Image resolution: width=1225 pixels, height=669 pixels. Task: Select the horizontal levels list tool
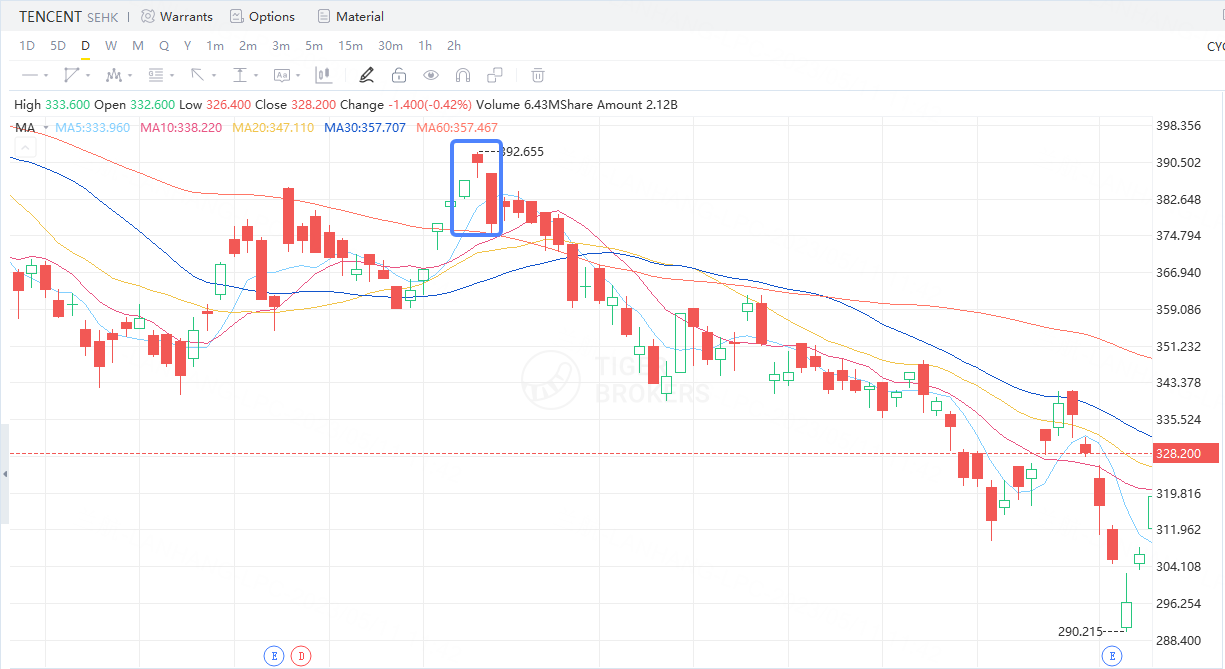point(156,75)
